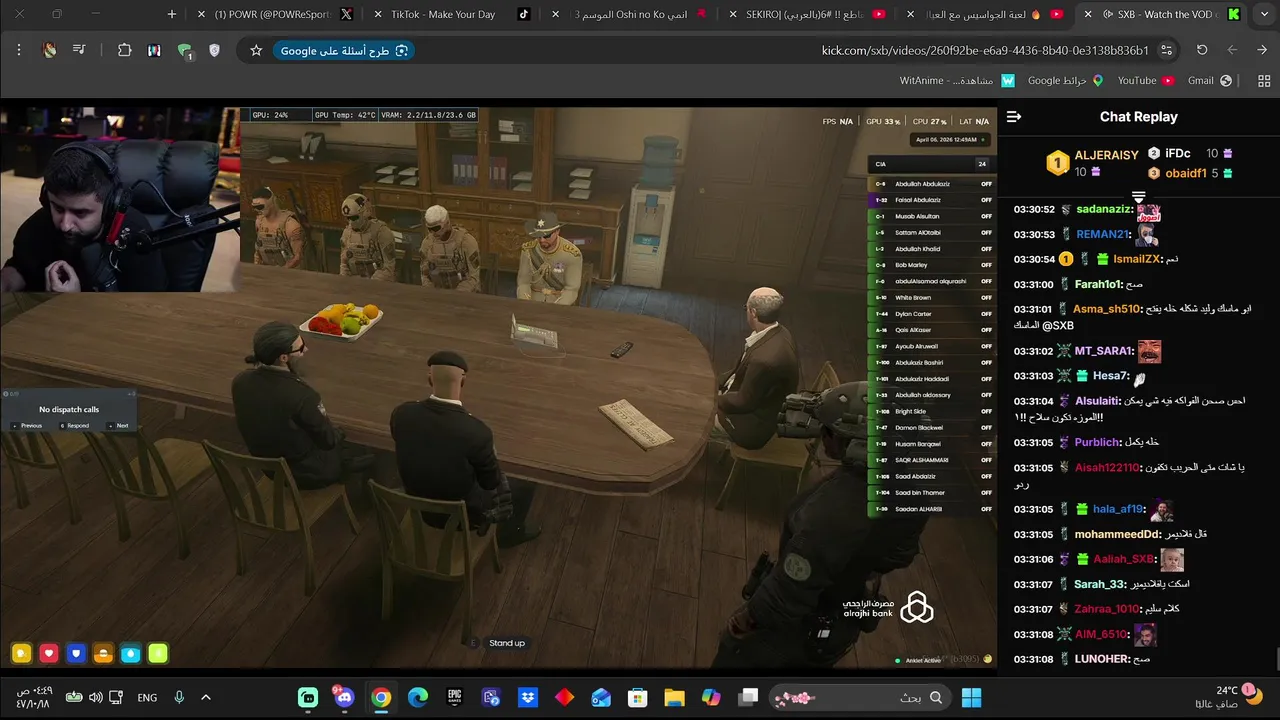The height and width of the screenshot is (720, 1280).
Task: Open the Gmail bookmark
Action: pos(1209,81)
